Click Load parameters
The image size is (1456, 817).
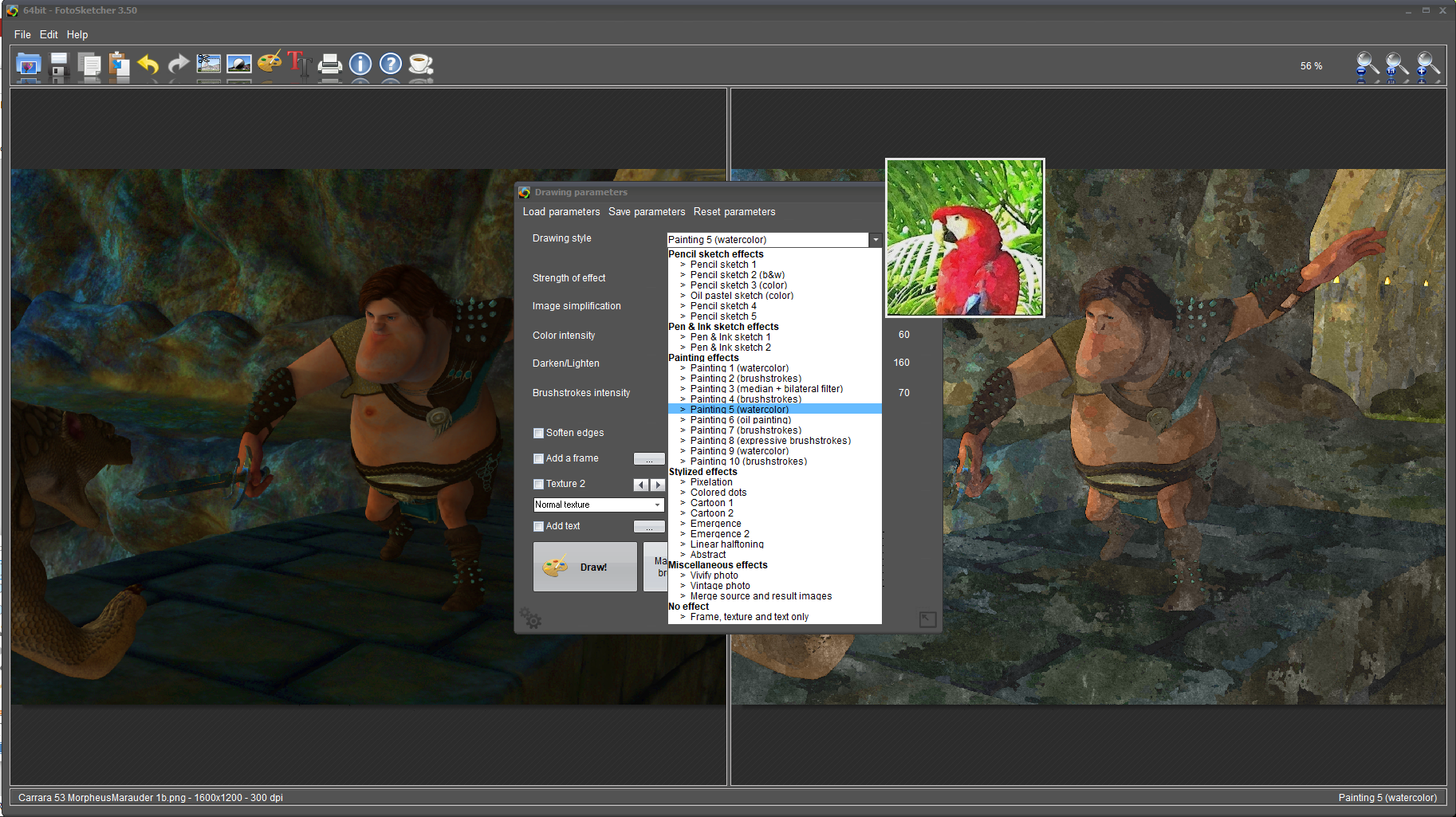pyautogui.click(x=561, y=212)
